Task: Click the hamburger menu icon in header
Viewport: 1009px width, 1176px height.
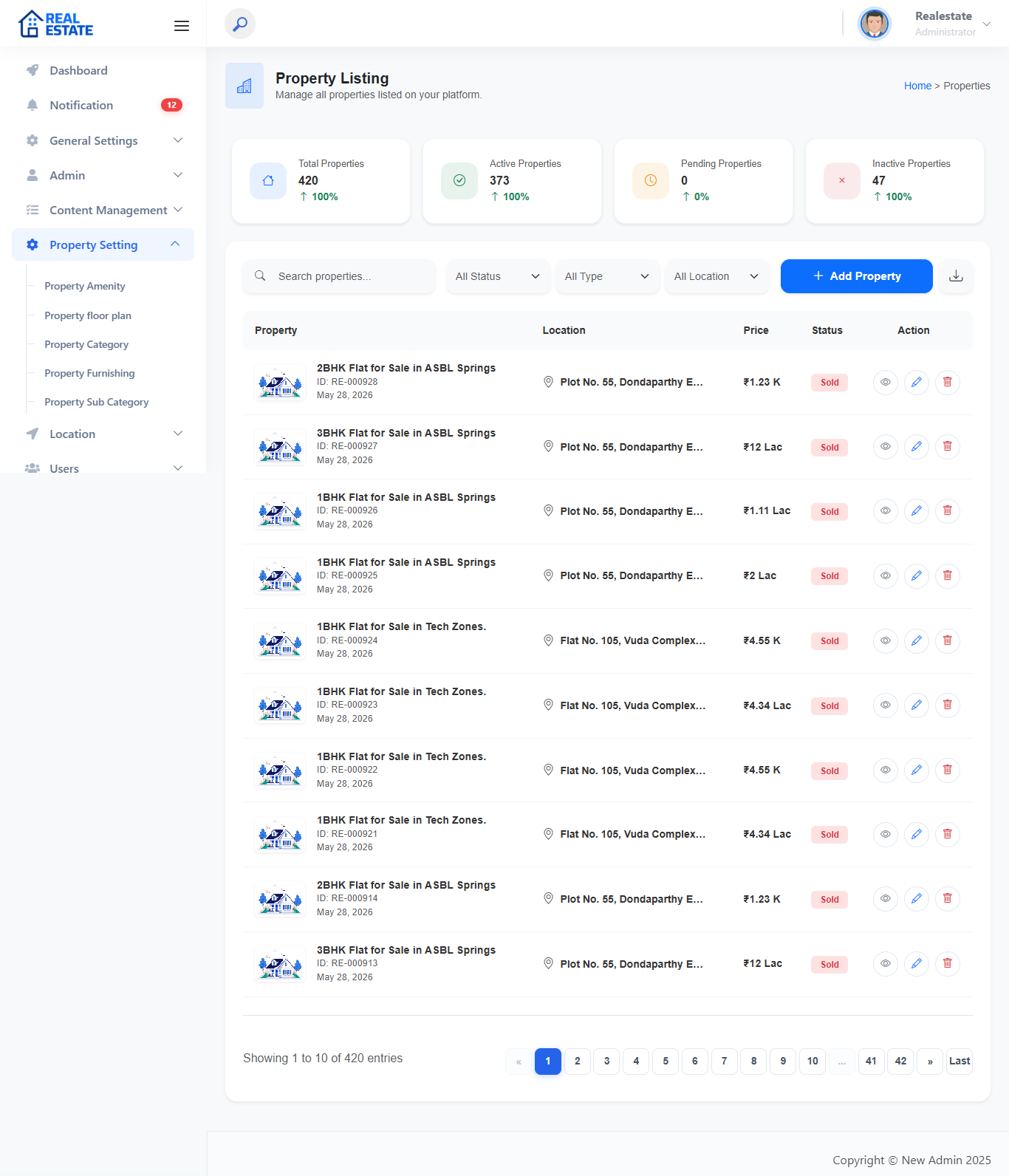Action: (182, 26)
